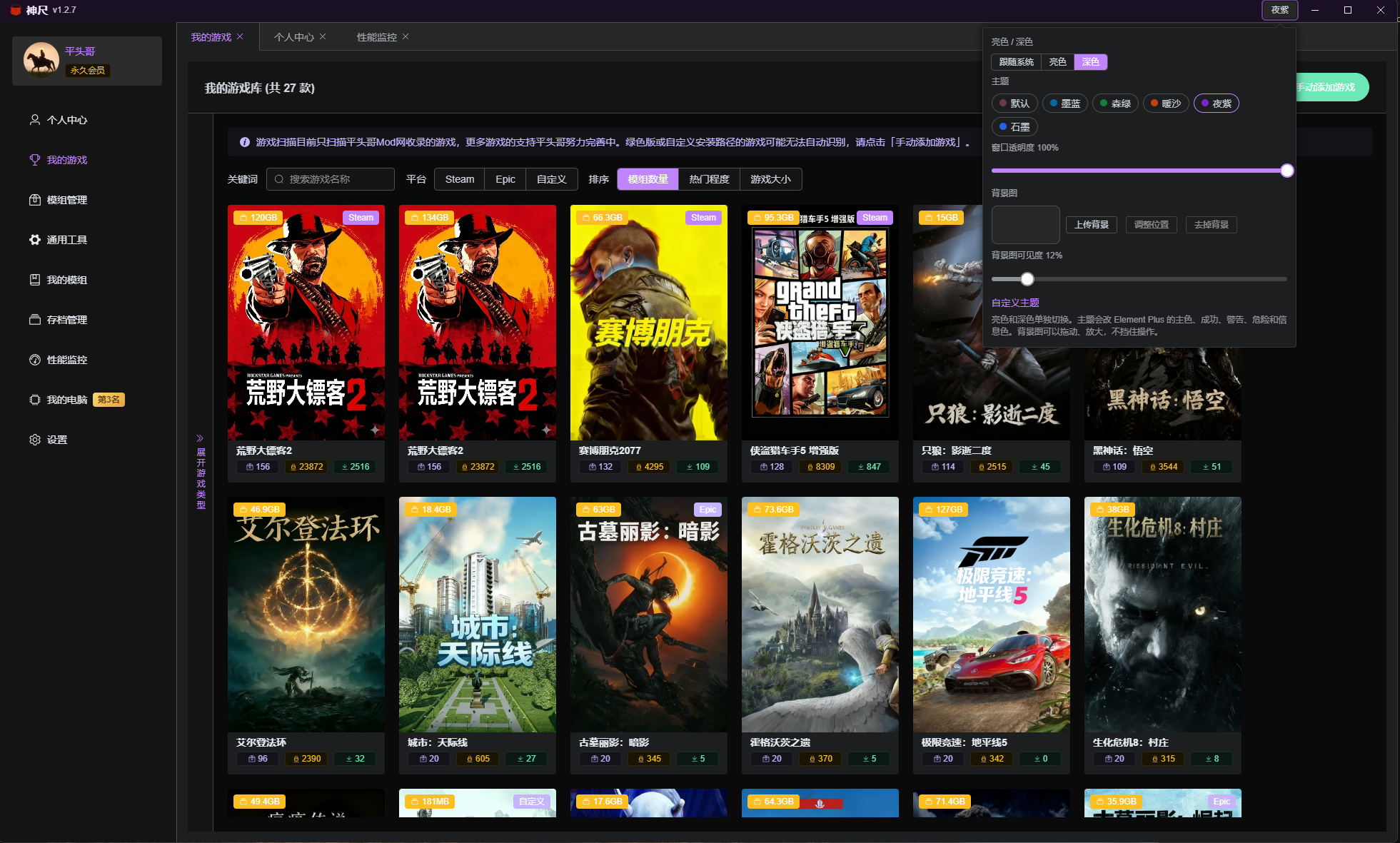The width and height of the screenshot is (1400, 843).
Task: Choose the 森绿 theme
Action: [1114, 104]
